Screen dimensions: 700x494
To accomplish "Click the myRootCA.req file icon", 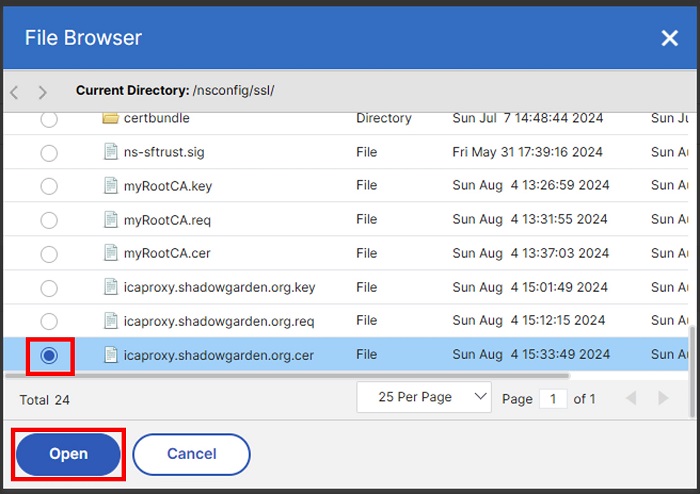I will 111,219.
